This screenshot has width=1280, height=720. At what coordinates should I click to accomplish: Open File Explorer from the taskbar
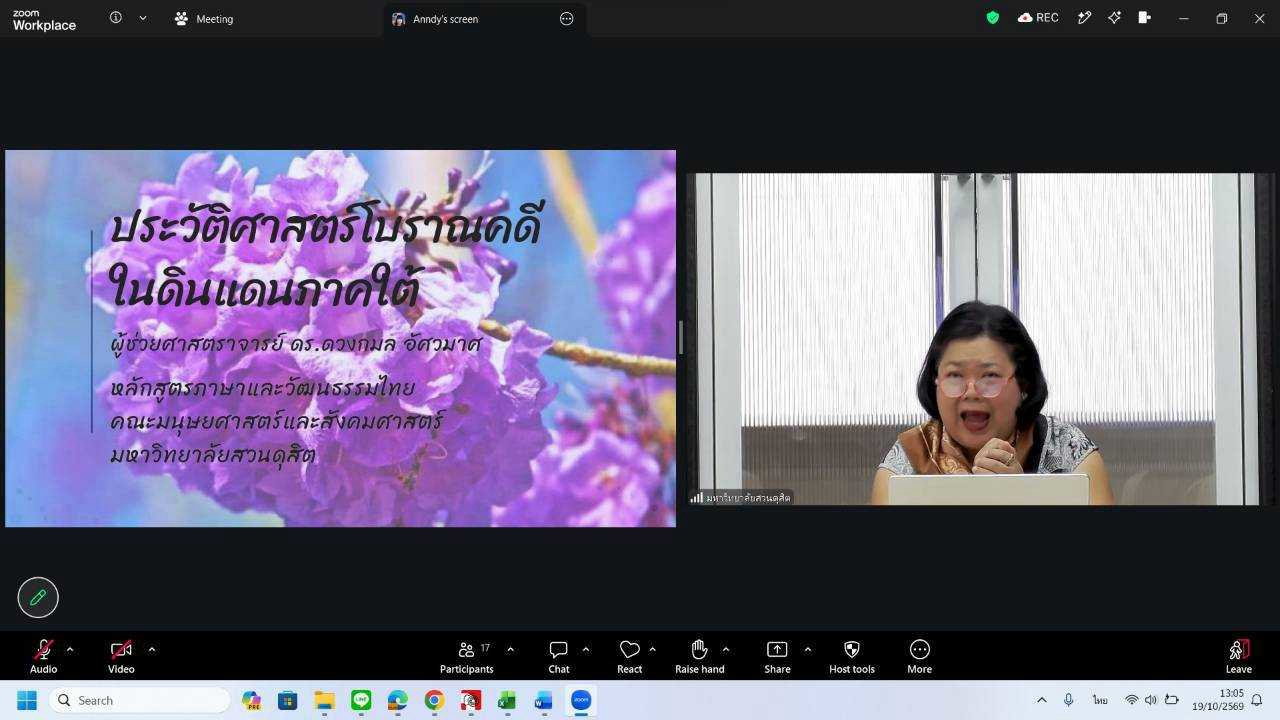[324, 700]
